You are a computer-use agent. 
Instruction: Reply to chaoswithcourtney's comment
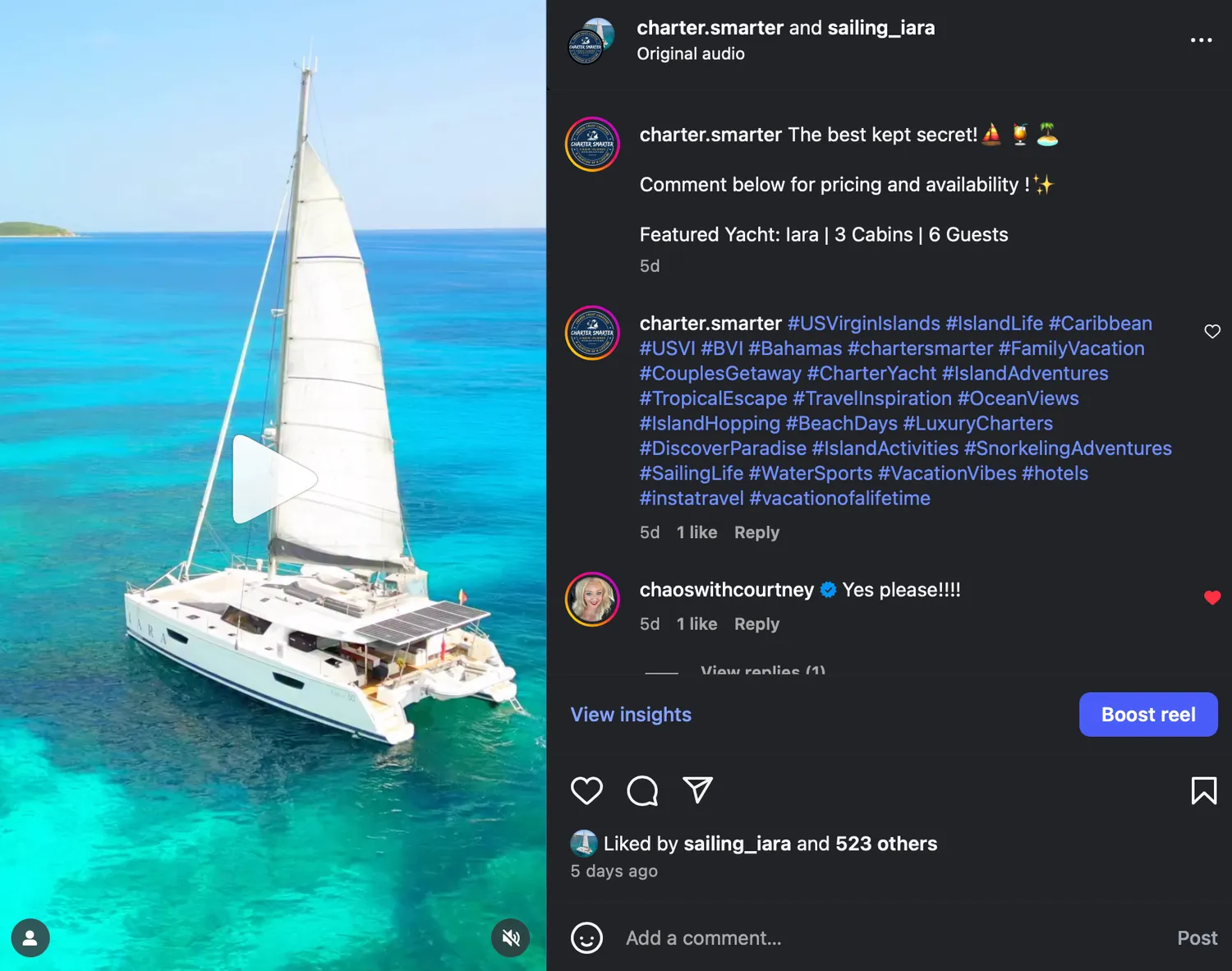756,624
